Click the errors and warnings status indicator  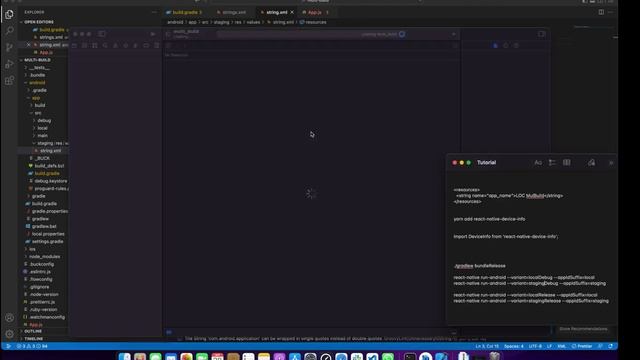(32, 346)
